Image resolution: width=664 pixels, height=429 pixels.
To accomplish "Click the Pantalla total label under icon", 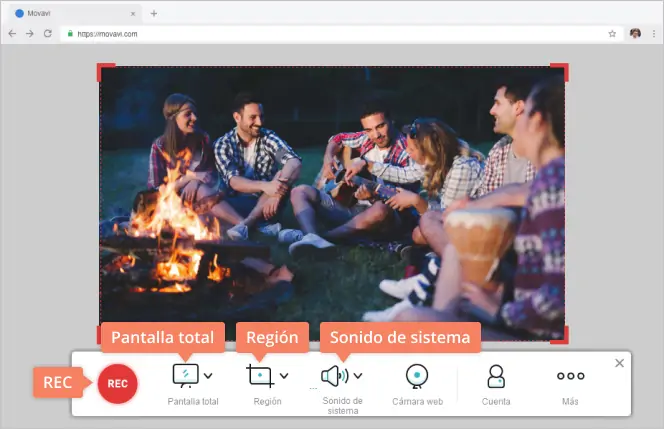I will (x=193, y=401).
